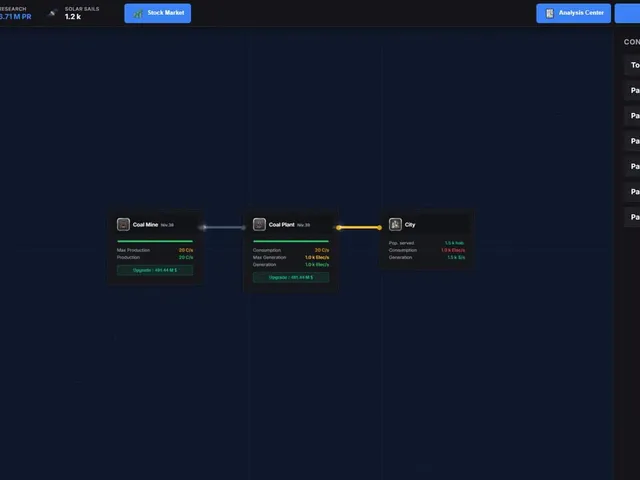Open the Stock Market panel
The image size is (640, 480).
tap(158, 13)
